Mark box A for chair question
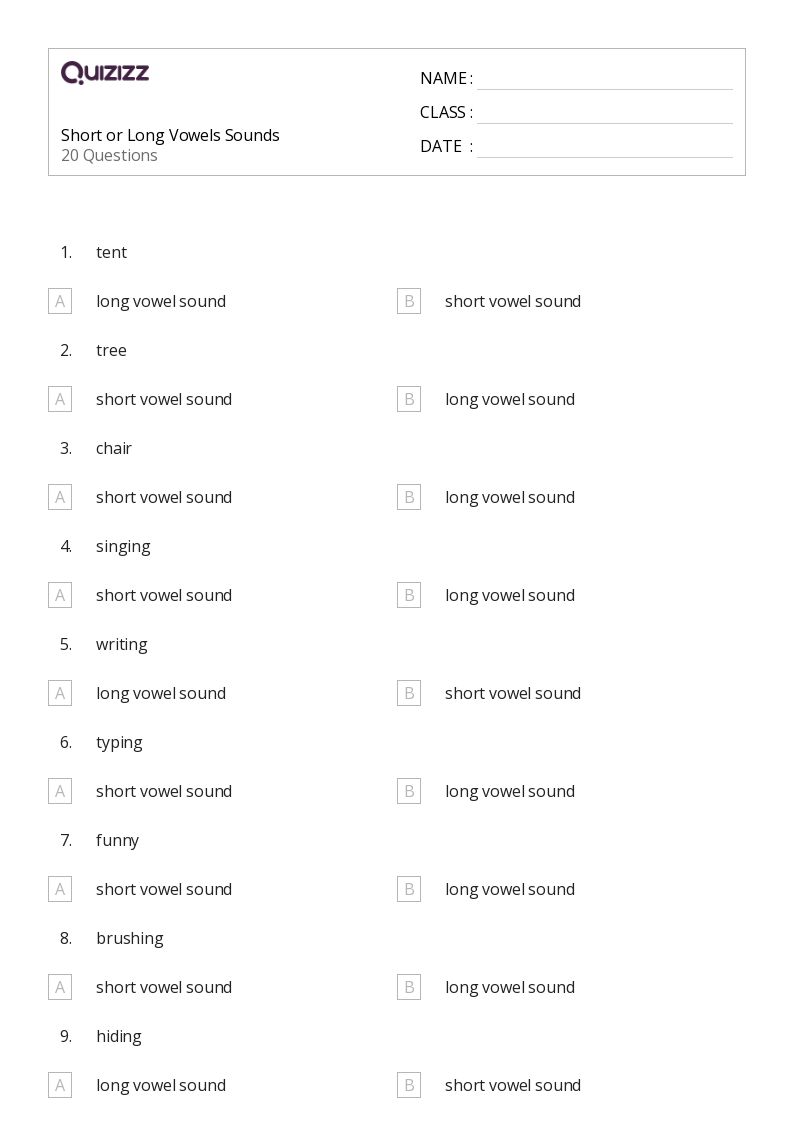This screenshot has width=794, height=1123. pyautogui.click(x=60, y=497)
